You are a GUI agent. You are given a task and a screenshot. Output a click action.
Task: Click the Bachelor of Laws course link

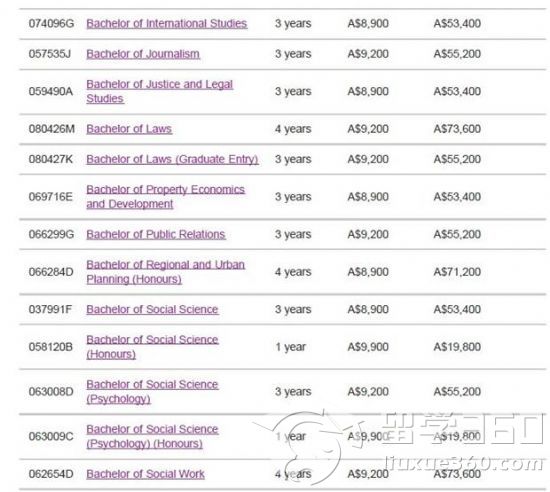coord(129,129)
